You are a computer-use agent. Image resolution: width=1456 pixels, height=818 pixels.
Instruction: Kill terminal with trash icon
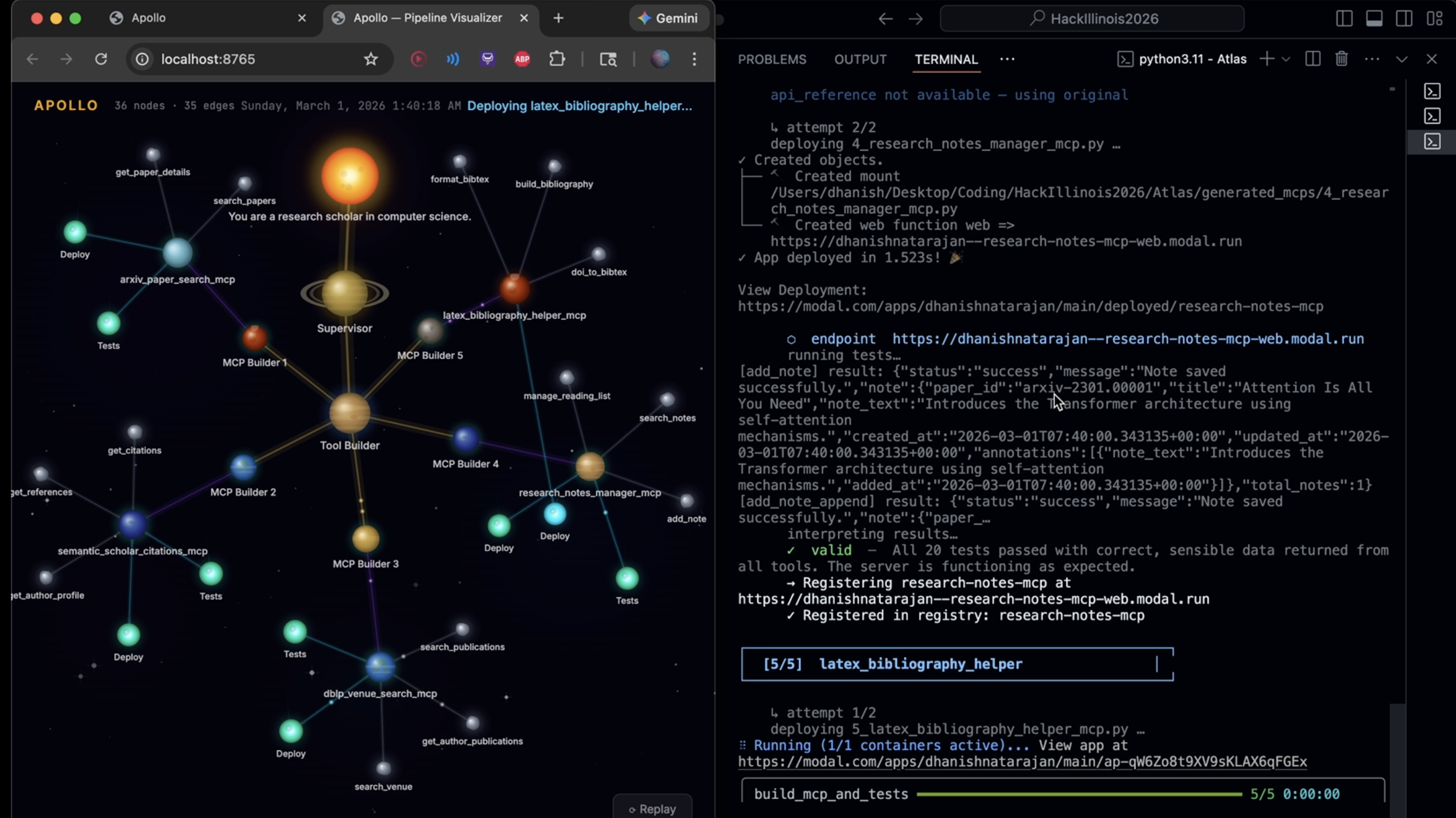point(1342,59)
